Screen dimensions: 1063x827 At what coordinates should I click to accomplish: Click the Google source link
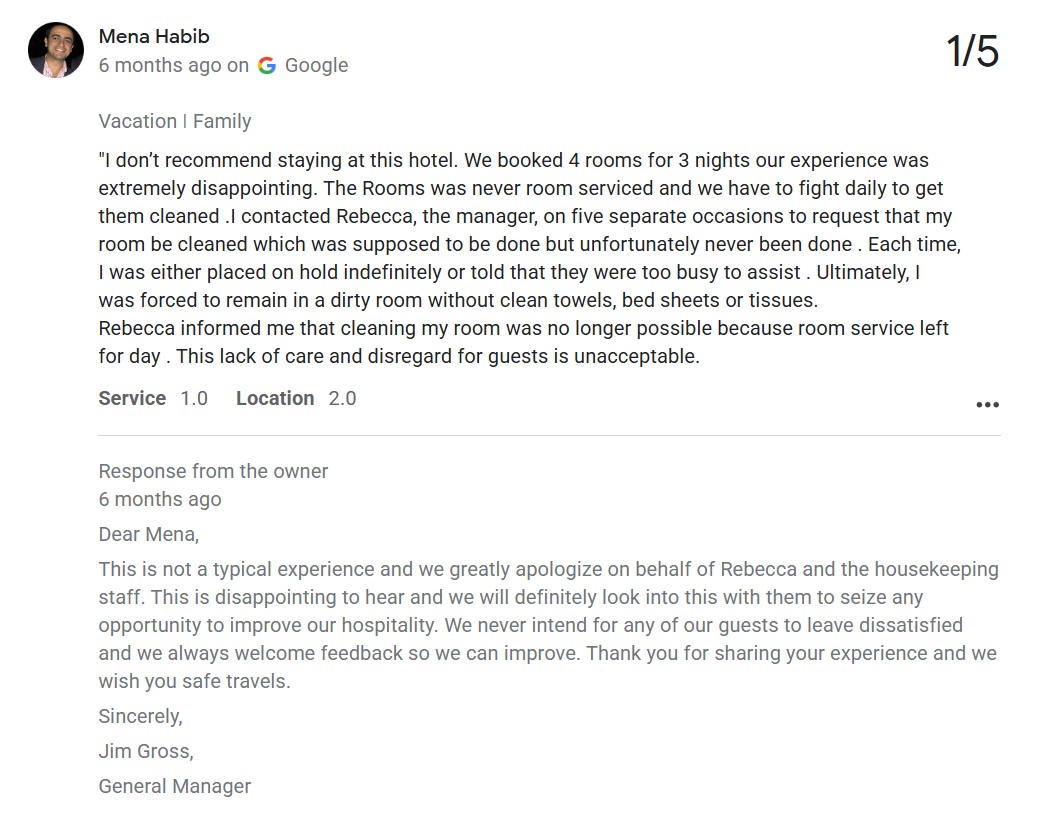[x=316, y=65]
